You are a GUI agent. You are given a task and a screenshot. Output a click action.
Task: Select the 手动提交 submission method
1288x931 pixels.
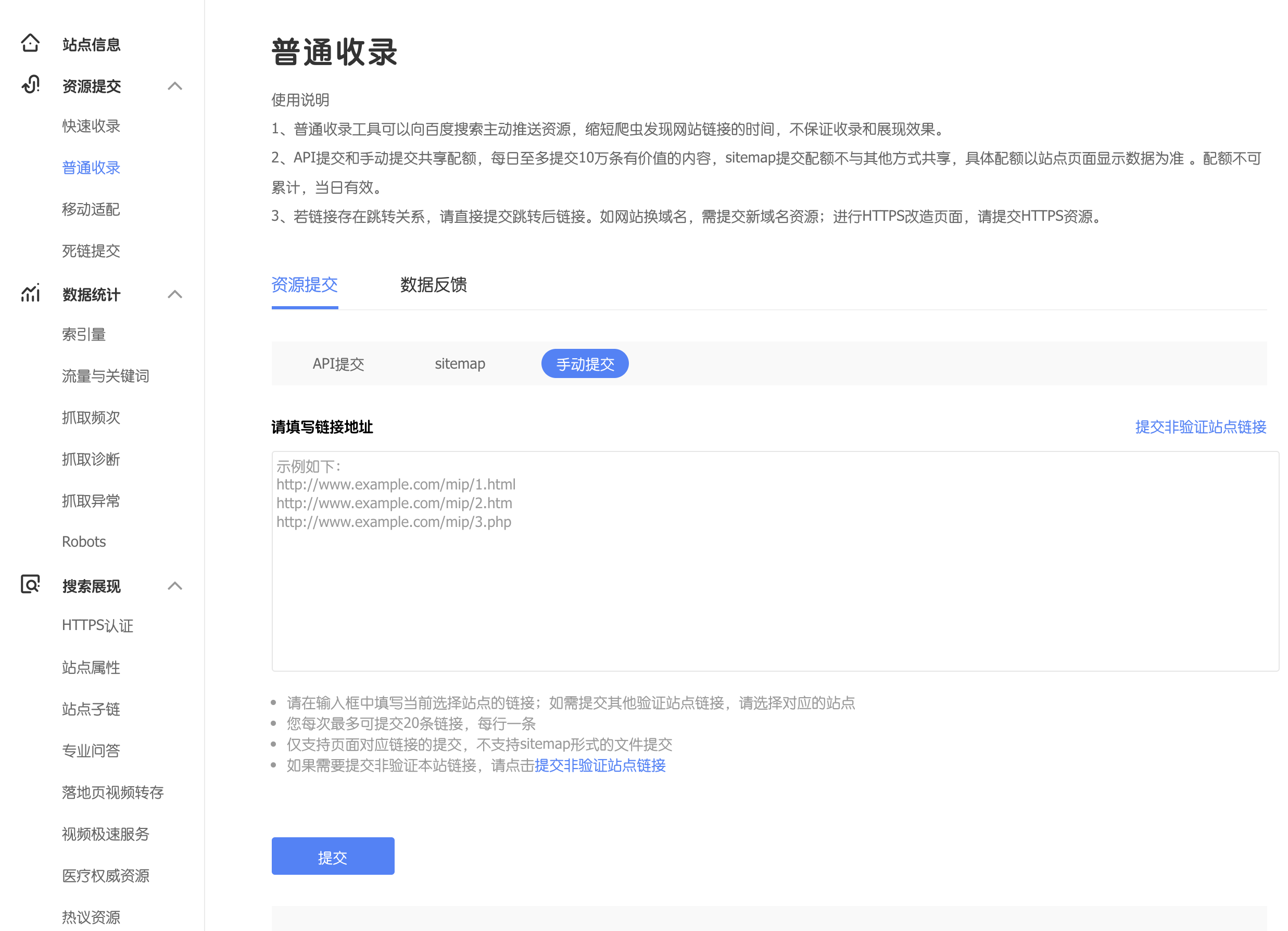point(585,363)
